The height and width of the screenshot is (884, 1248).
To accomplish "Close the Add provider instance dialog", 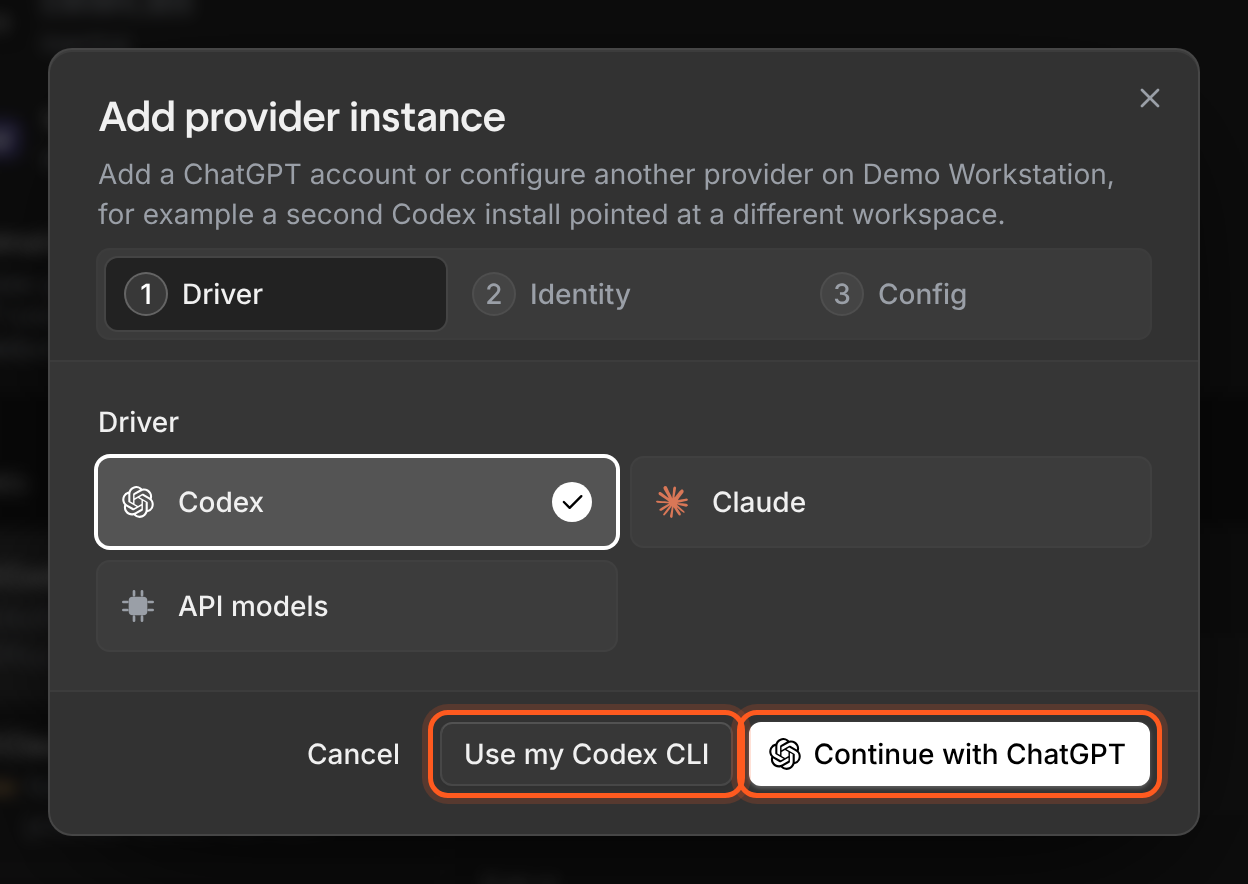I will (1150, 98).
